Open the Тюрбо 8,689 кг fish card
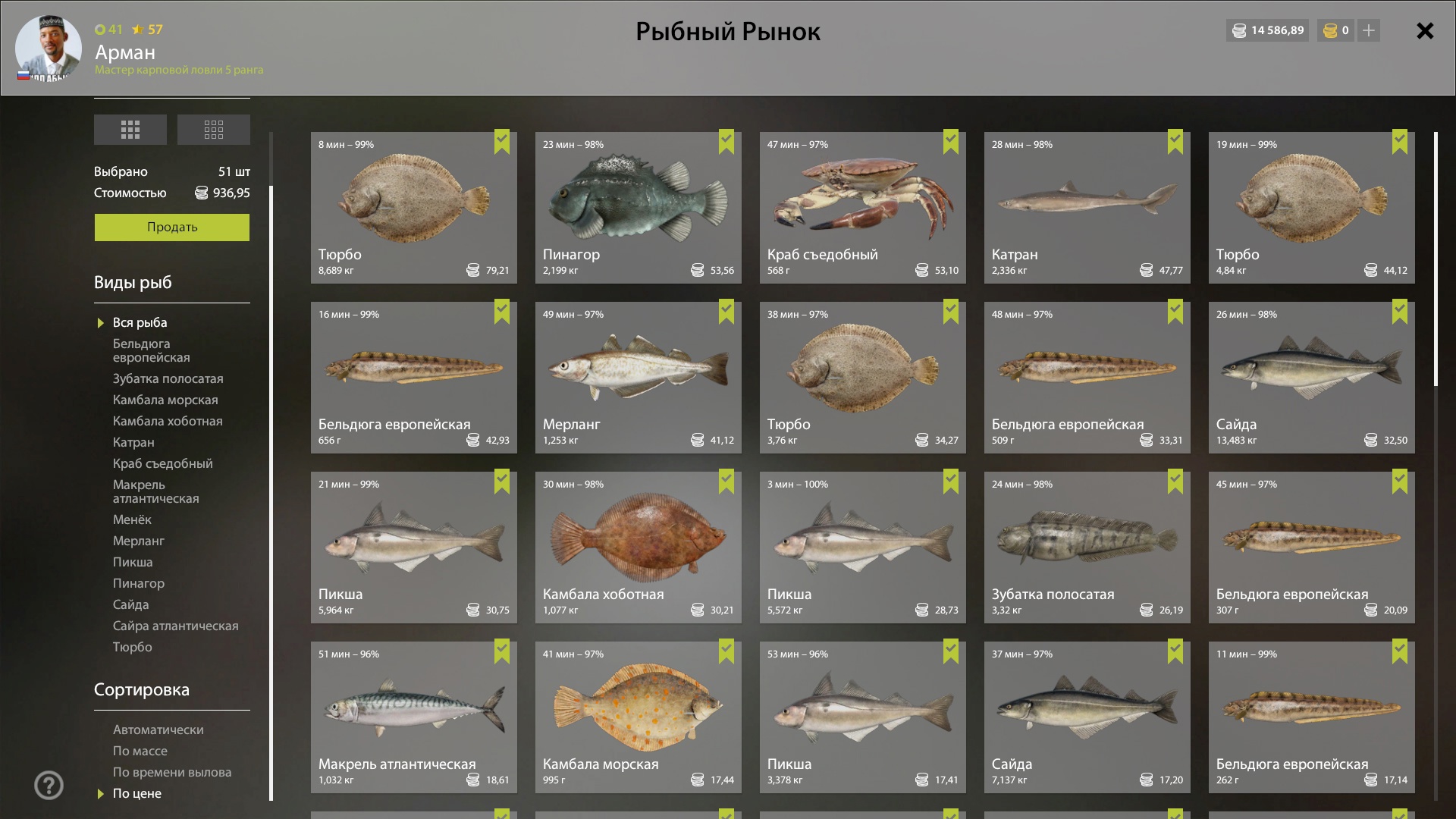 click(x=414, y=208)
